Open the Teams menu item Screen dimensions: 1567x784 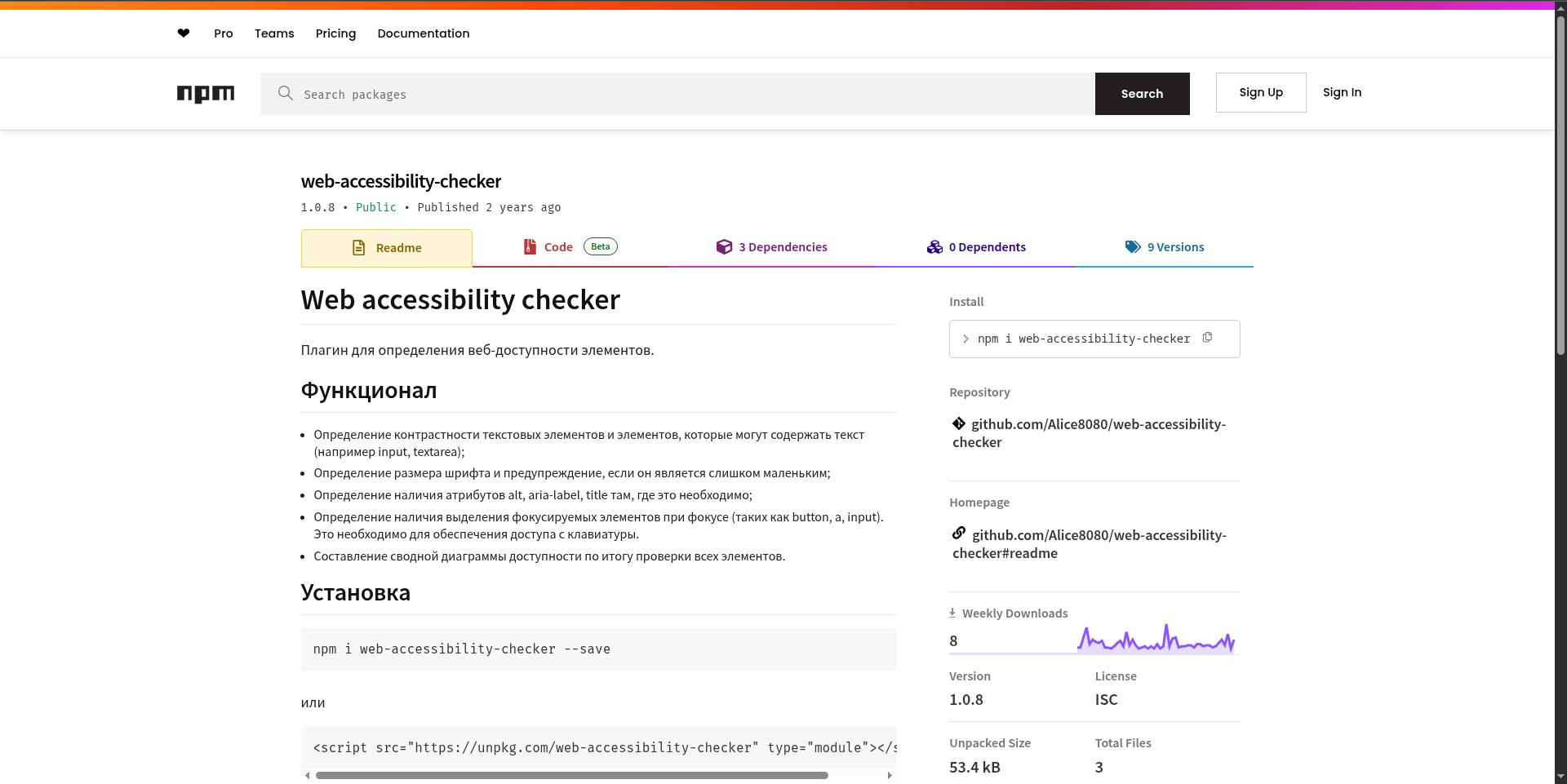point(274,33)
